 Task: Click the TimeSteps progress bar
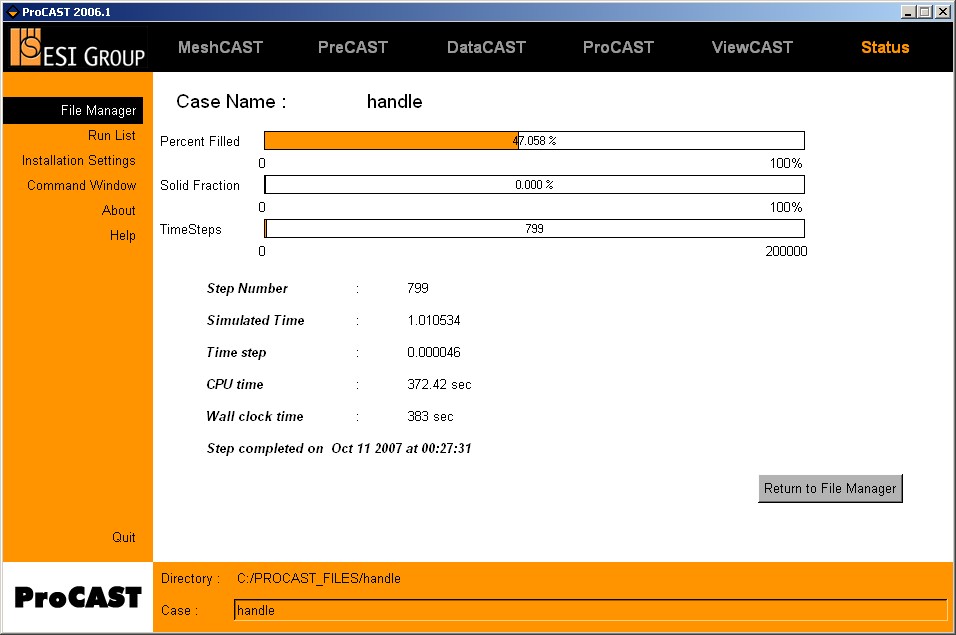[x=534, y=229]
